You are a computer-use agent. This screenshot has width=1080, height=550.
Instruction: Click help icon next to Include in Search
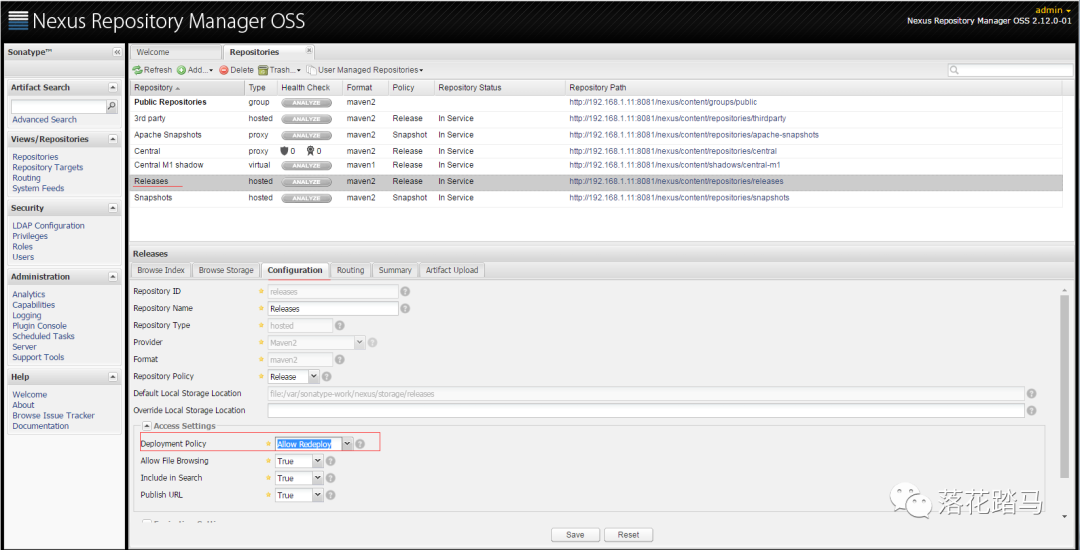pos(331,478)
